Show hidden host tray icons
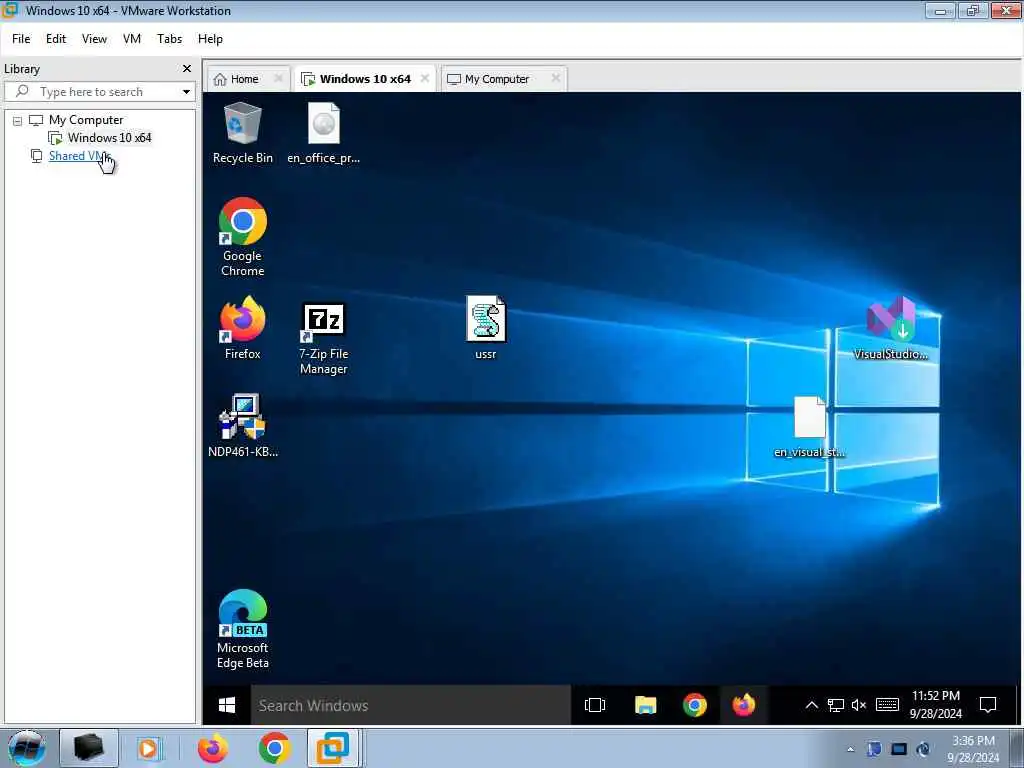 [x=850, y=749]
